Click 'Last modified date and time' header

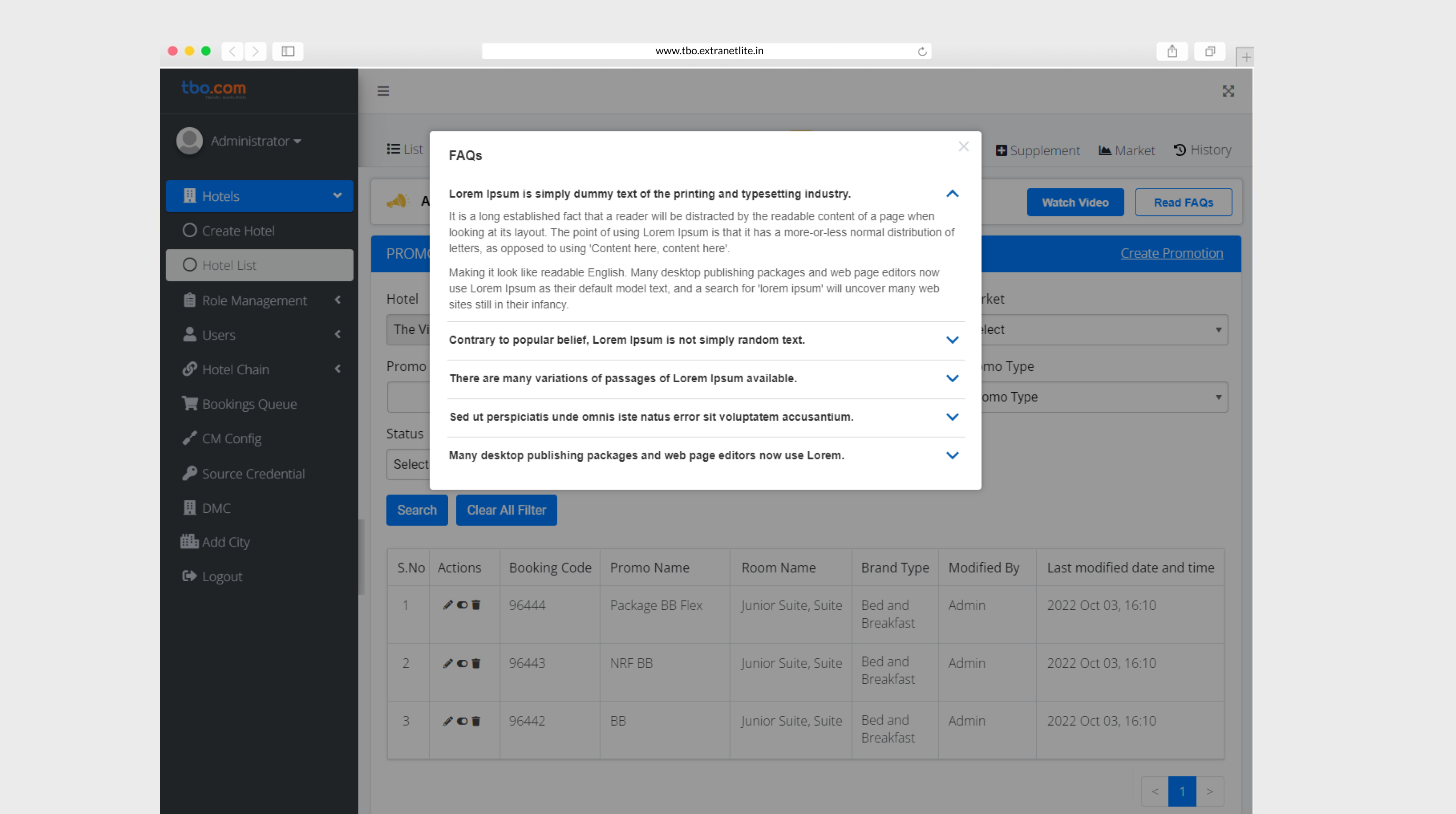1131,567
